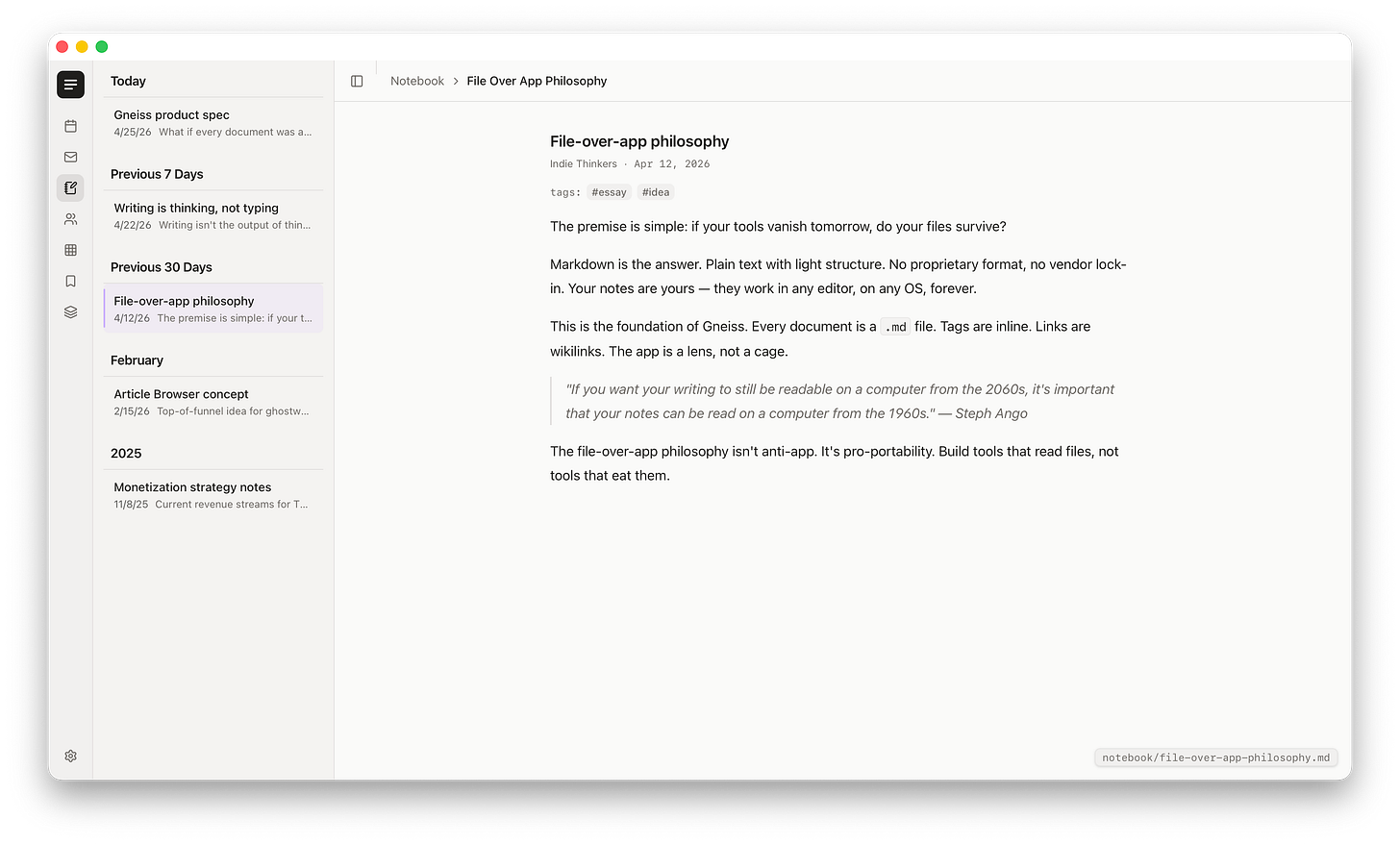Open the calendar view icon in sidebar
Image resolution: width=1400 pixels, height=844 pixels.
click(70, 126)
